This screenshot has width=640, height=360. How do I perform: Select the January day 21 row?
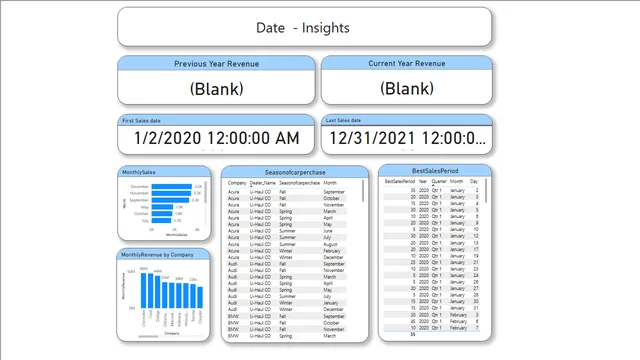[431, 262]
